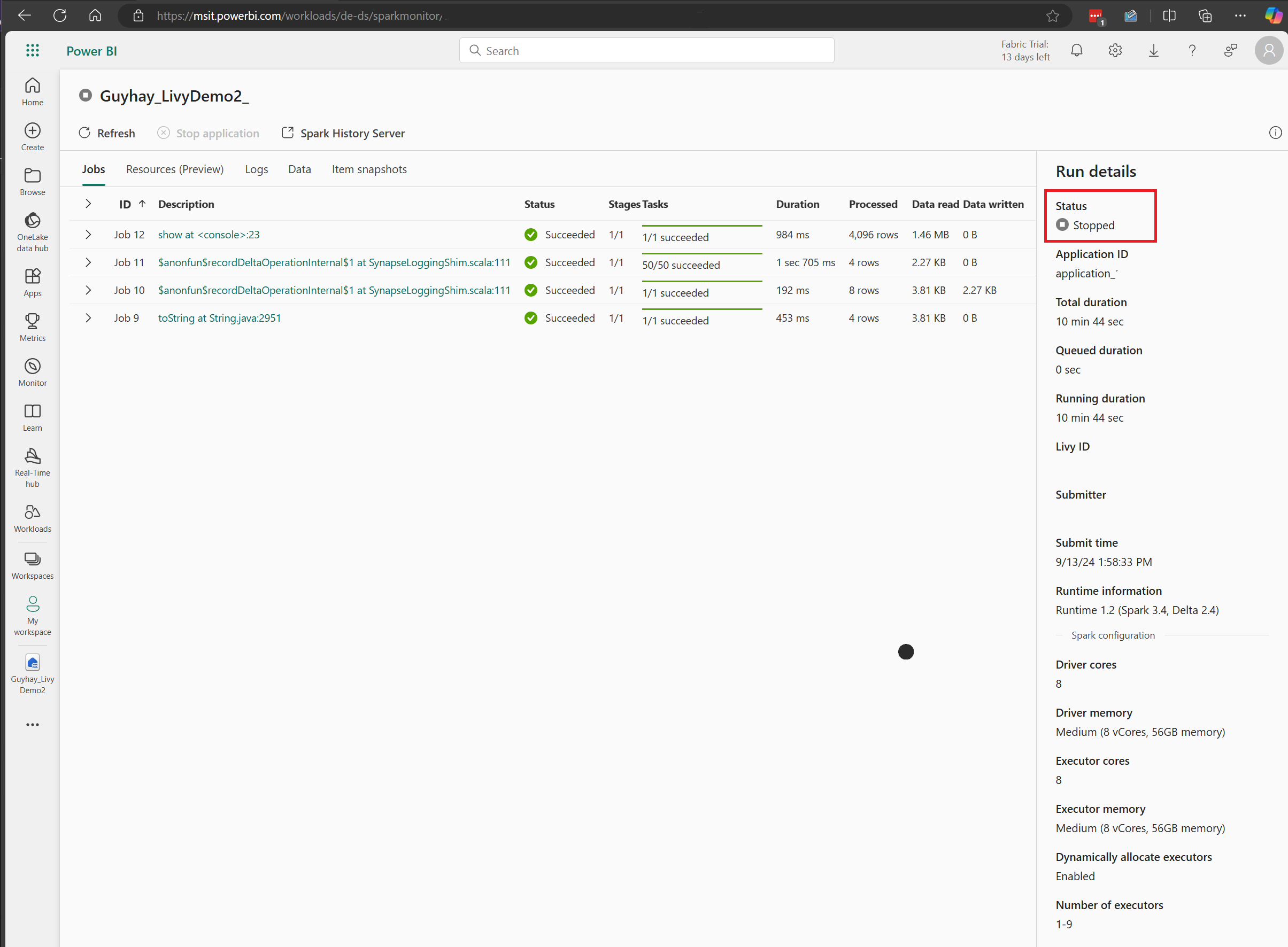Click the Item snapshots tab
The image size is (1288, 947).
point(369,169)
